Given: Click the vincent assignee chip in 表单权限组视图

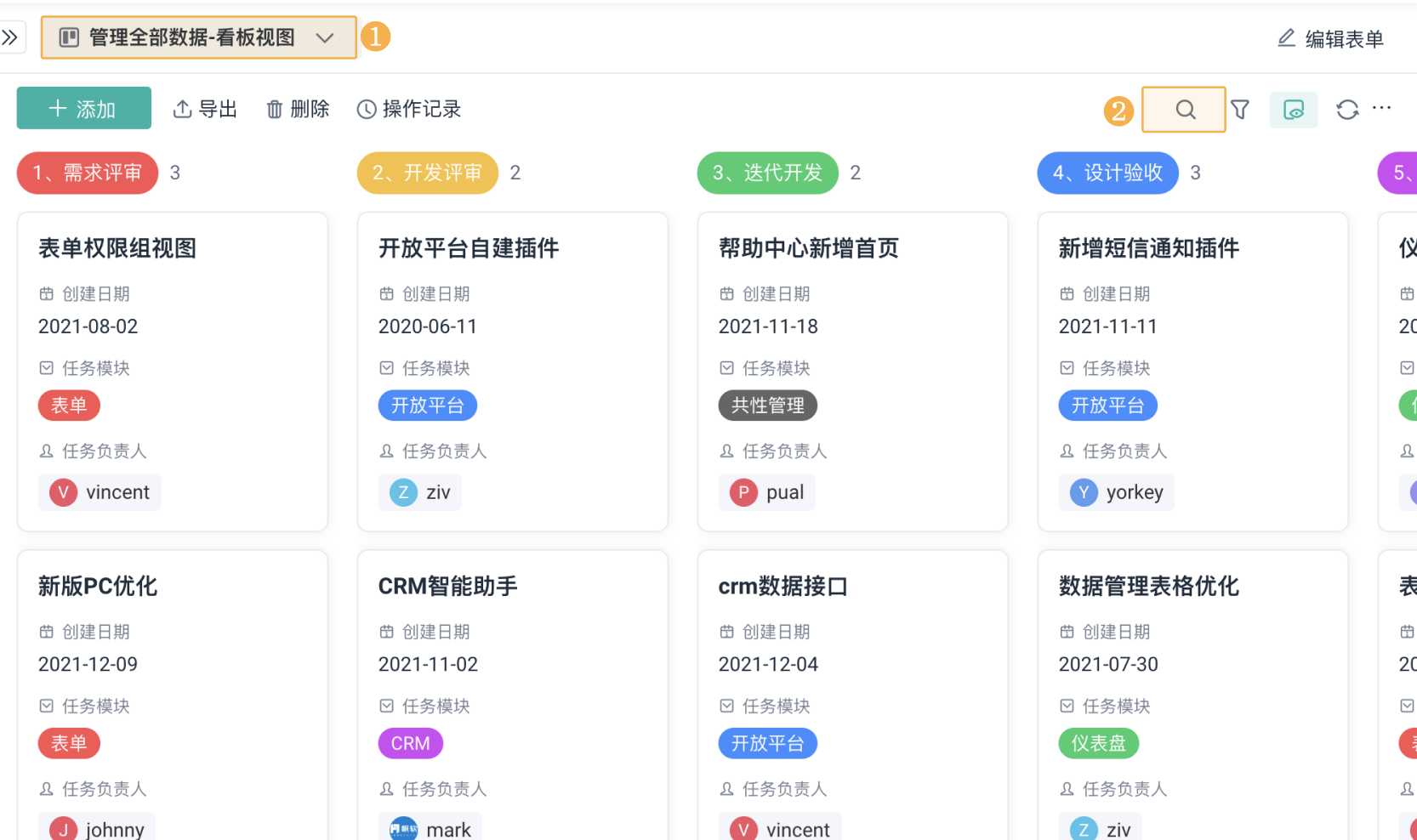Looking at the screenshot, I should coord(100,492).
